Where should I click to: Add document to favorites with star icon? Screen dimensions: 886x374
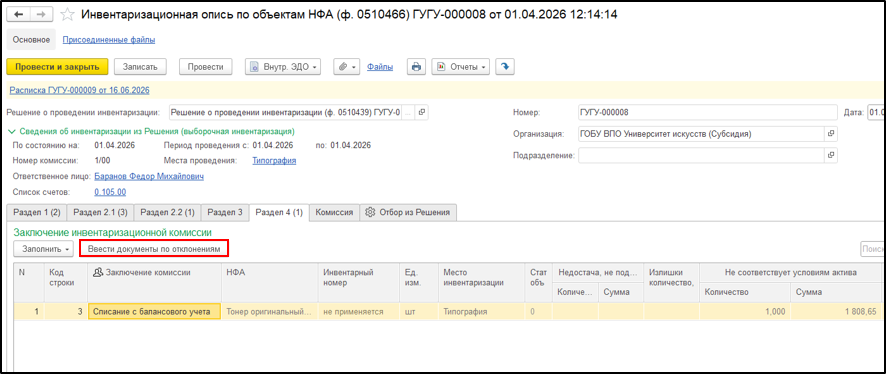(x=67, y=15)
